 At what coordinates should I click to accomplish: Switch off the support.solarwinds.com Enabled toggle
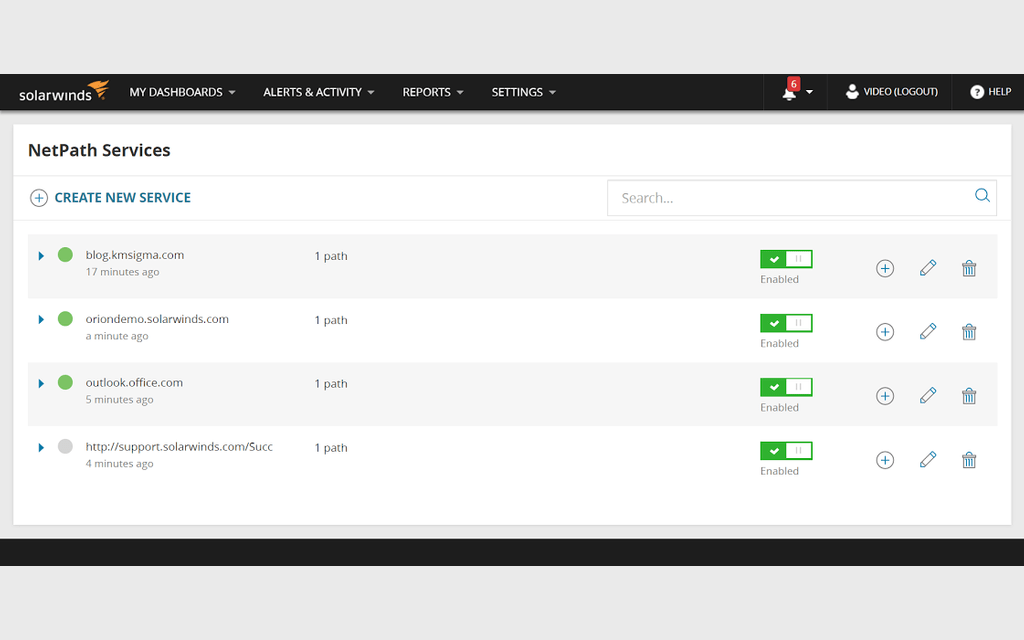pos(786,451)
